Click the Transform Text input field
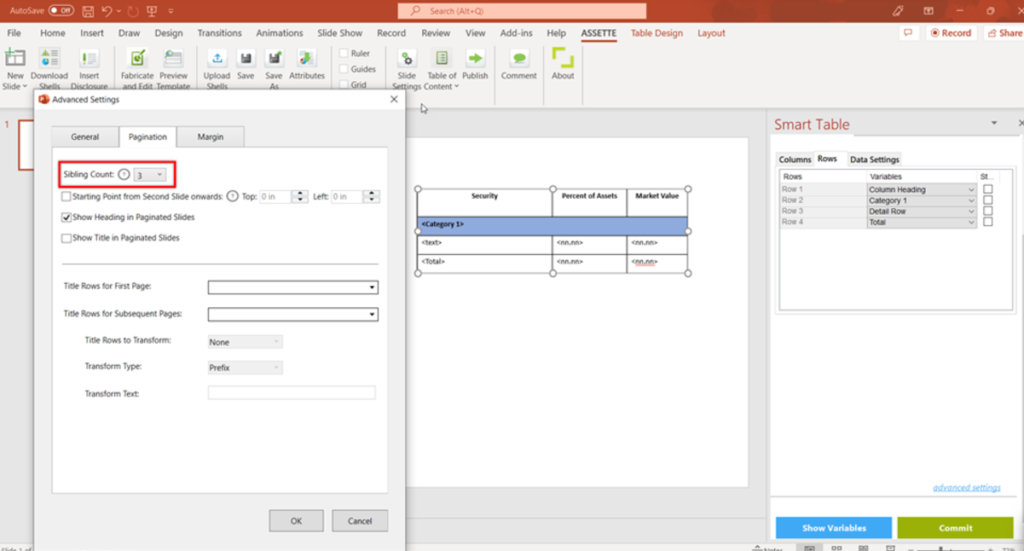 [x=291, y=393]
